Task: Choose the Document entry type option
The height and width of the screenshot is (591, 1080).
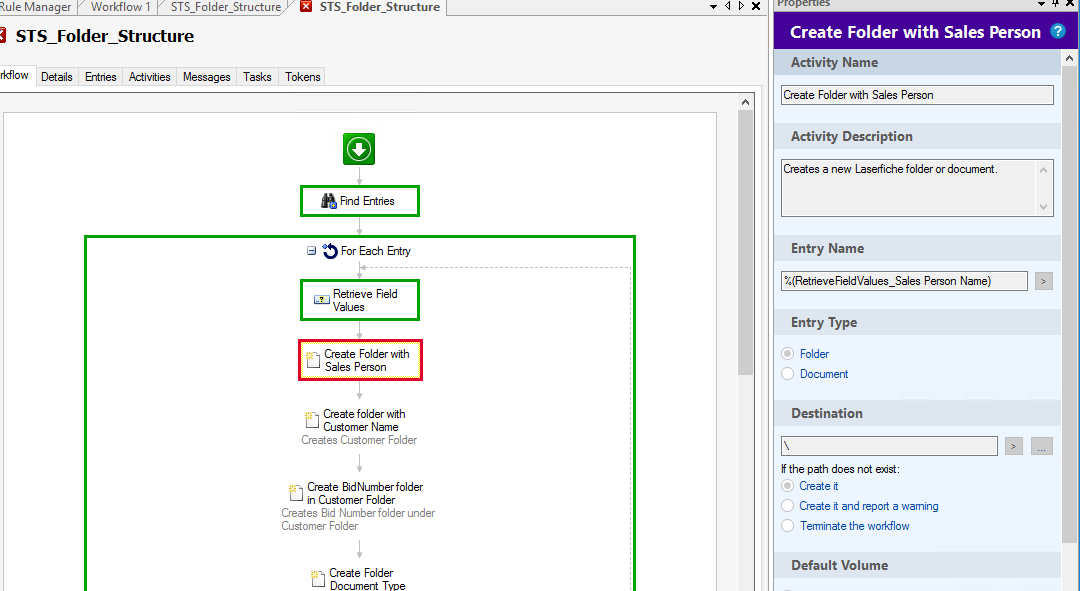Action: point(788,374)
